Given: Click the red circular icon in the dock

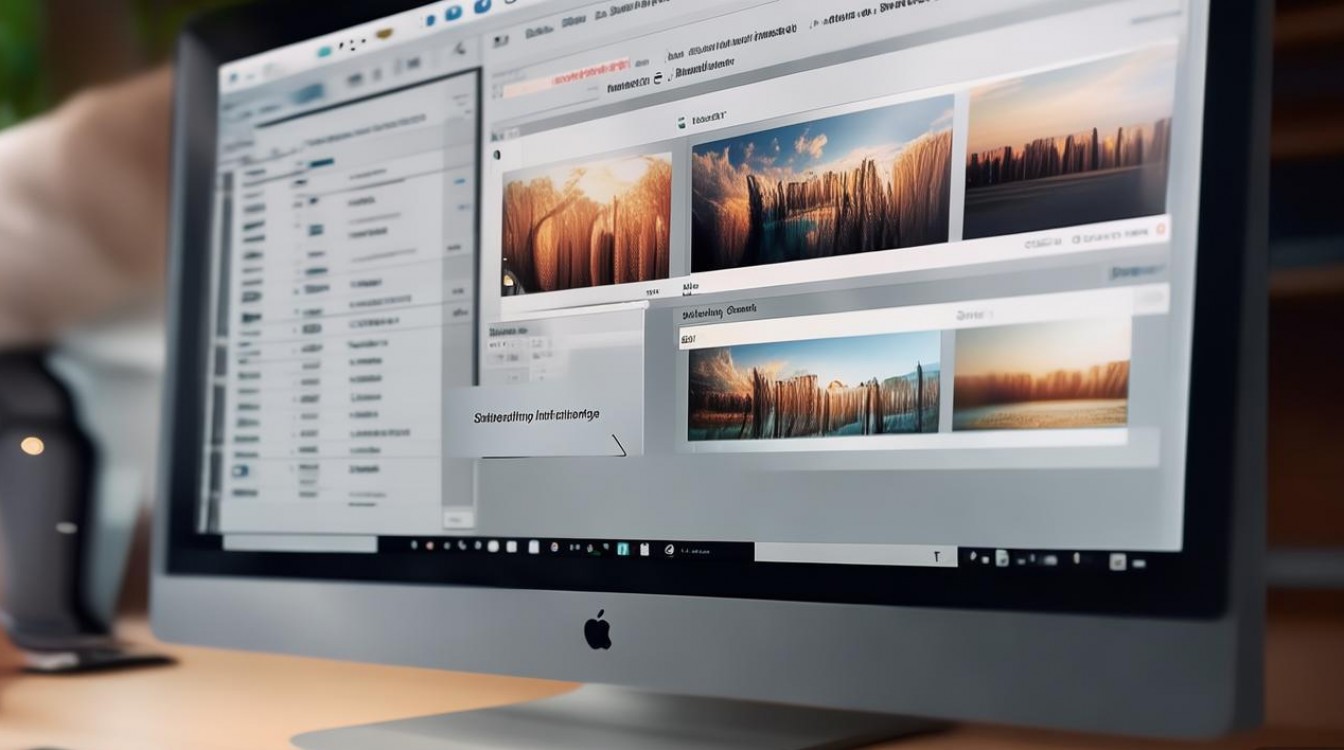Looking at the screenshot, I should point(430,545).
